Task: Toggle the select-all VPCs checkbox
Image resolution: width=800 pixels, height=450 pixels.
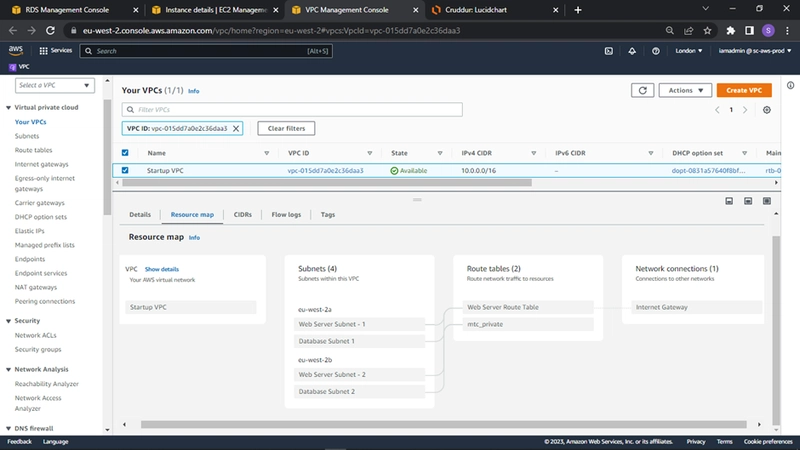Action: coord(125,153)
